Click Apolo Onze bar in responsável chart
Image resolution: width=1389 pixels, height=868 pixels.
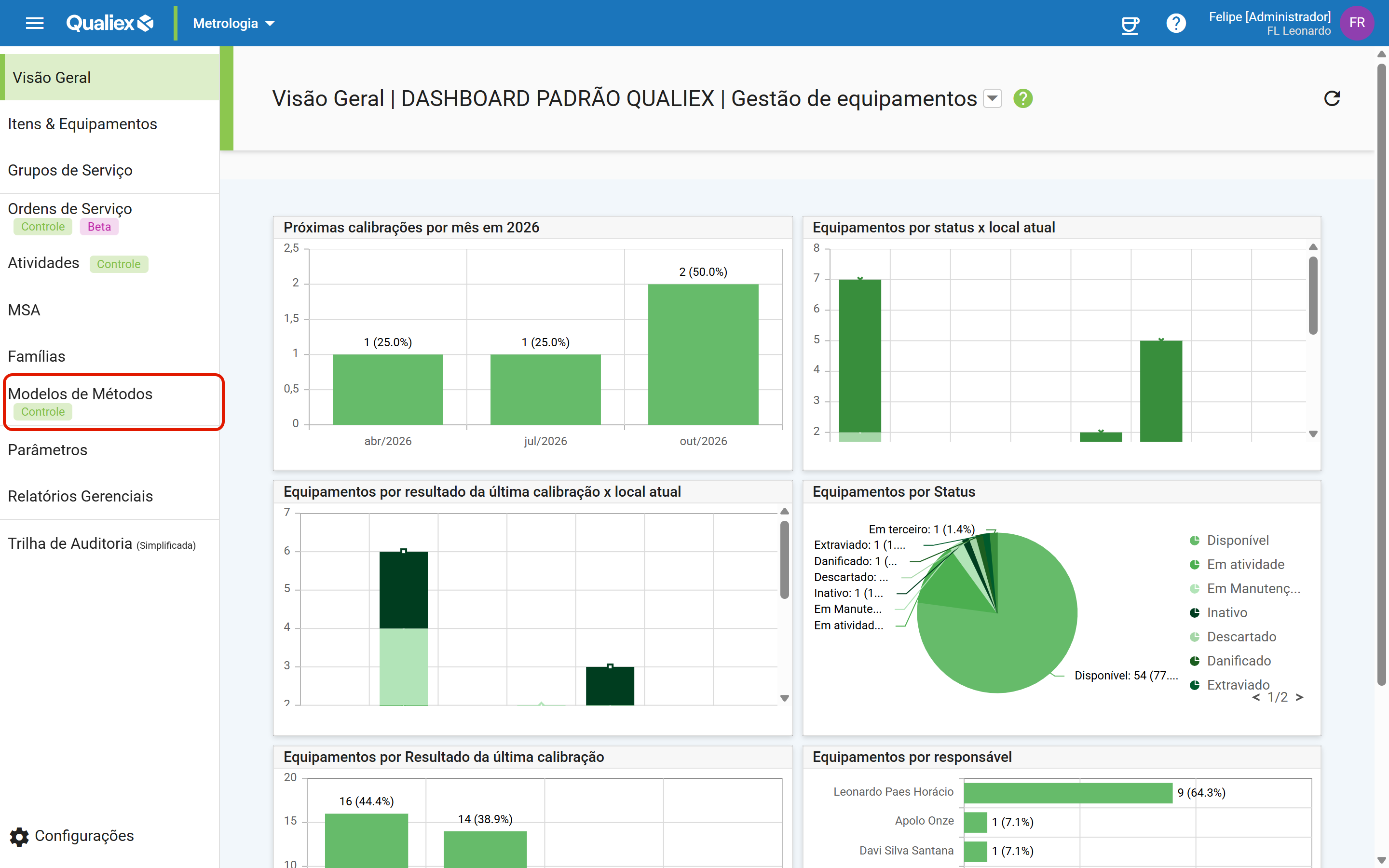tap(976, 822)
